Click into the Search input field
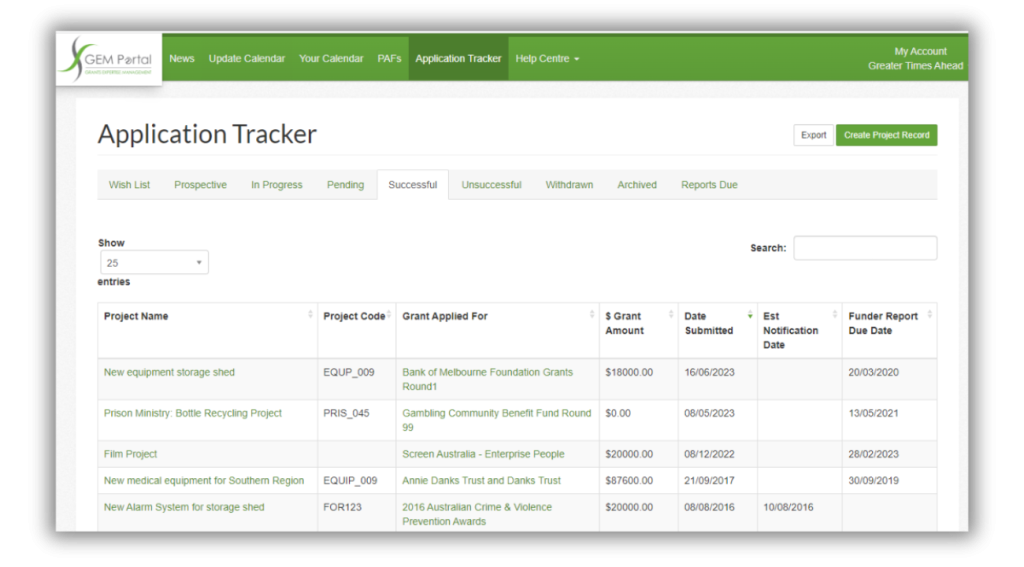The width and height of the screenshot is (1024, 567). coord(865,248)
